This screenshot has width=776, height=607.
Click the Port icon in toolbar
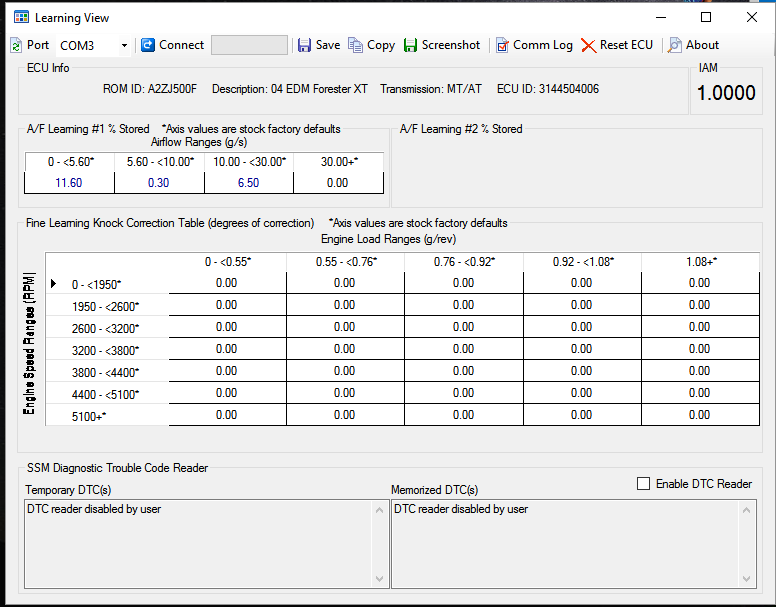[16, 46]
